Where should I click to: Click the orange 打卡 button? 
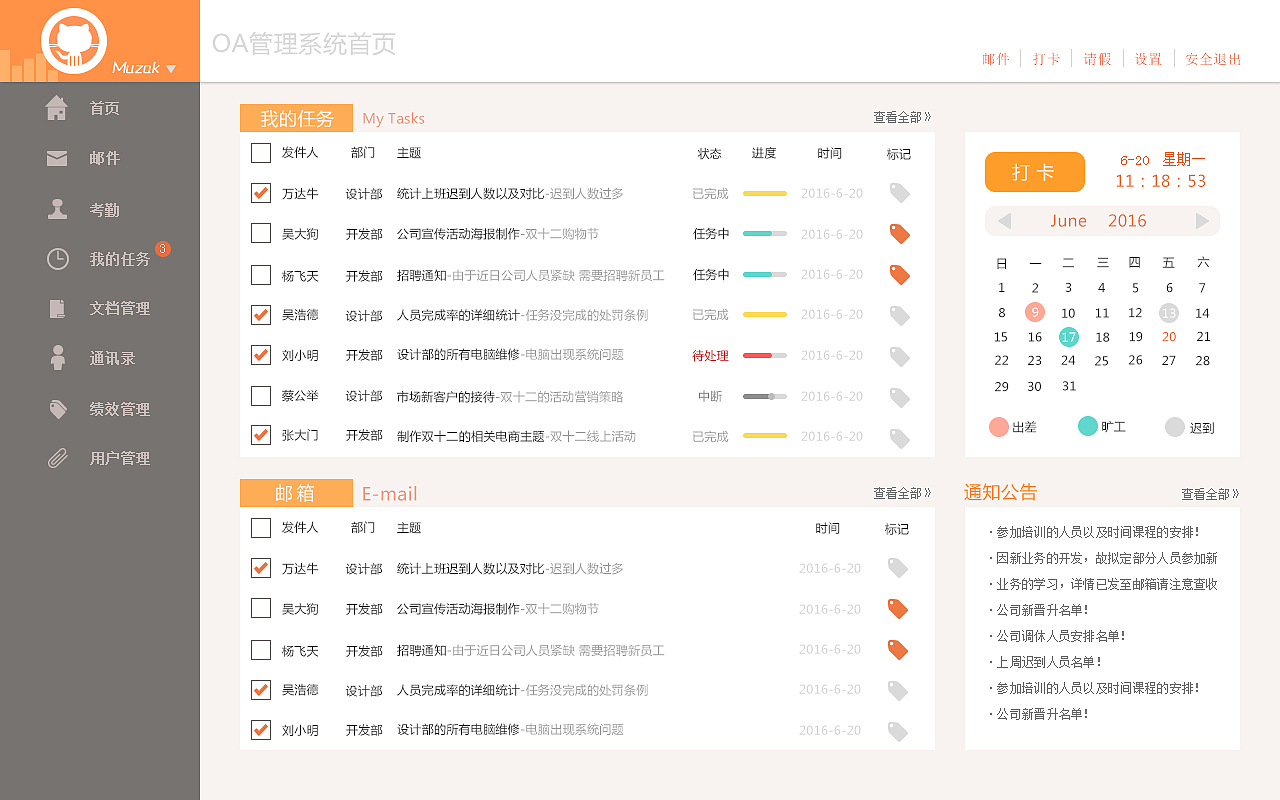(1035, 172)
